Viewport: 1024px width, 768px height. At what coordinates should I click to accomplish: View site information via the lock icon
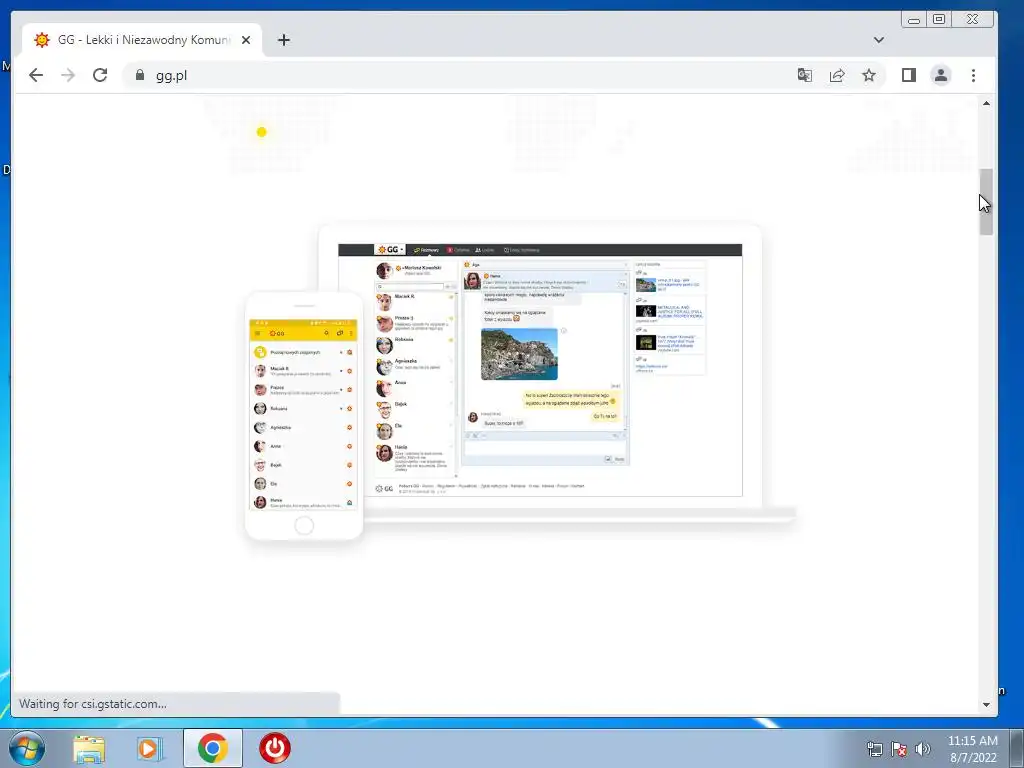pos(139,75)
